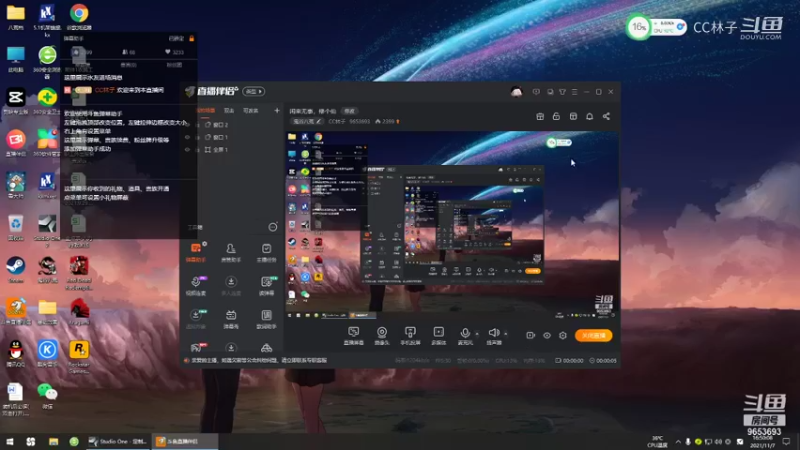The height and width of the screenshot is (450, 800).
Task: Click the message bubble icon in title bar
Action: 536,92
